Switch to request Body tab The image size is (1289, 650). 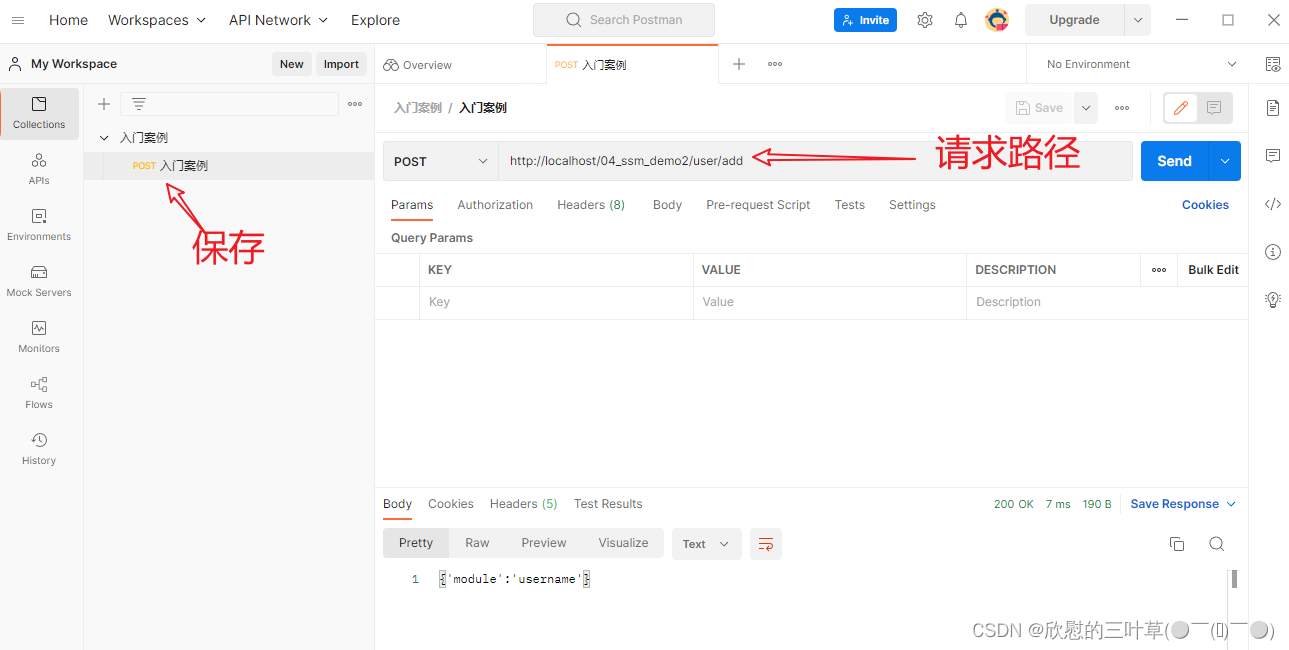667,205
